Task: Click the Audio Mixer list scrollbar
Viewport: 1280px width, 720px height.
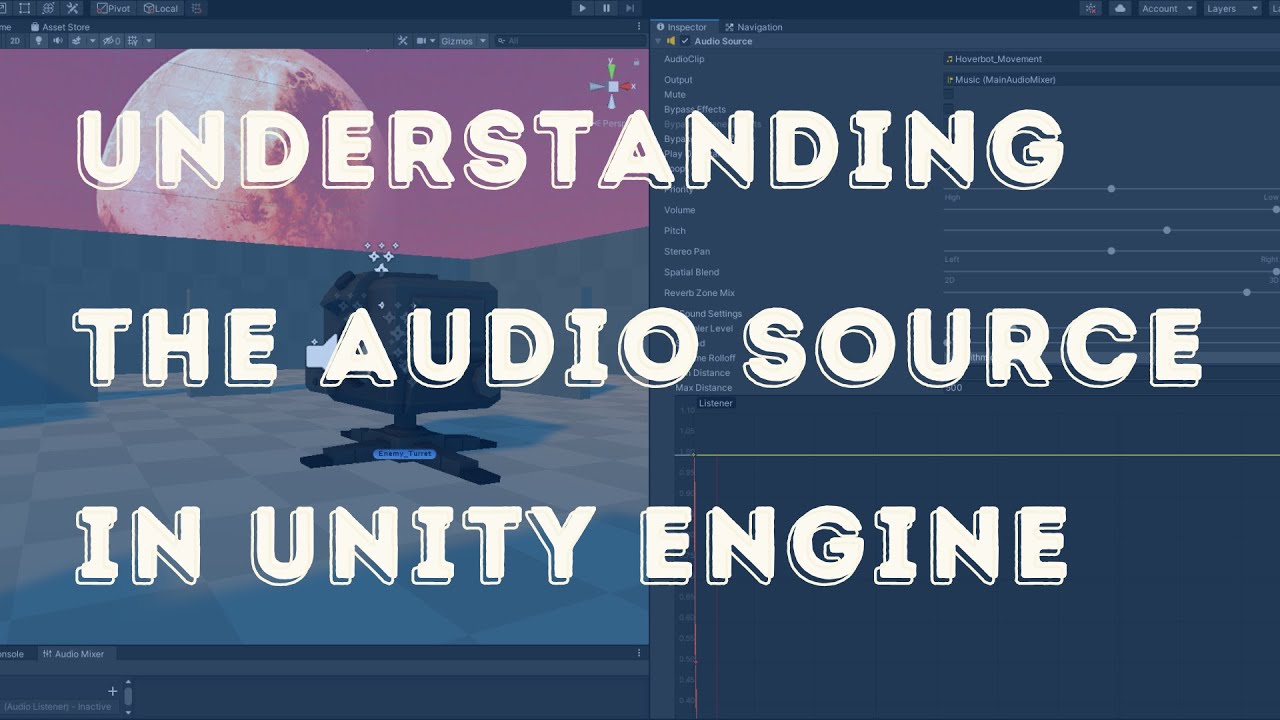Action: pos(127,696)
